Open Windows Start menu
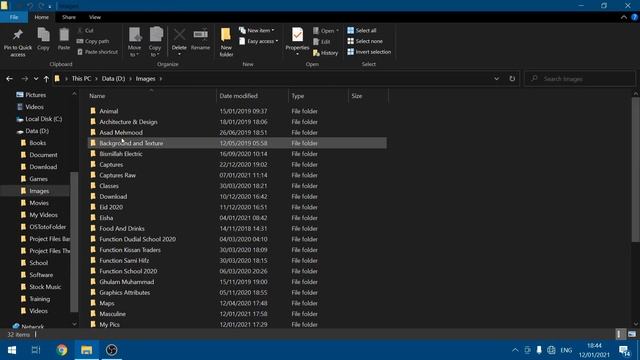640x360 pixels. point(12,350)
